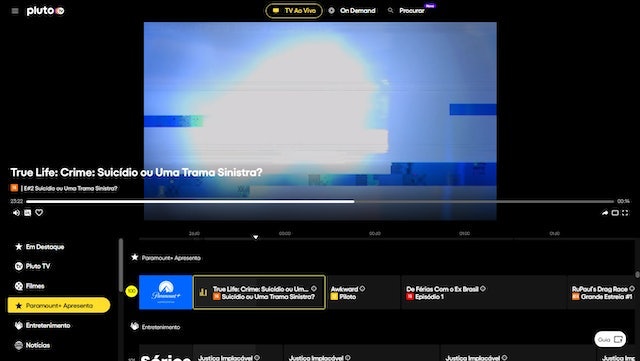
Task: Switch to TV Ao Vivo tab
Action: click(294, 11)
